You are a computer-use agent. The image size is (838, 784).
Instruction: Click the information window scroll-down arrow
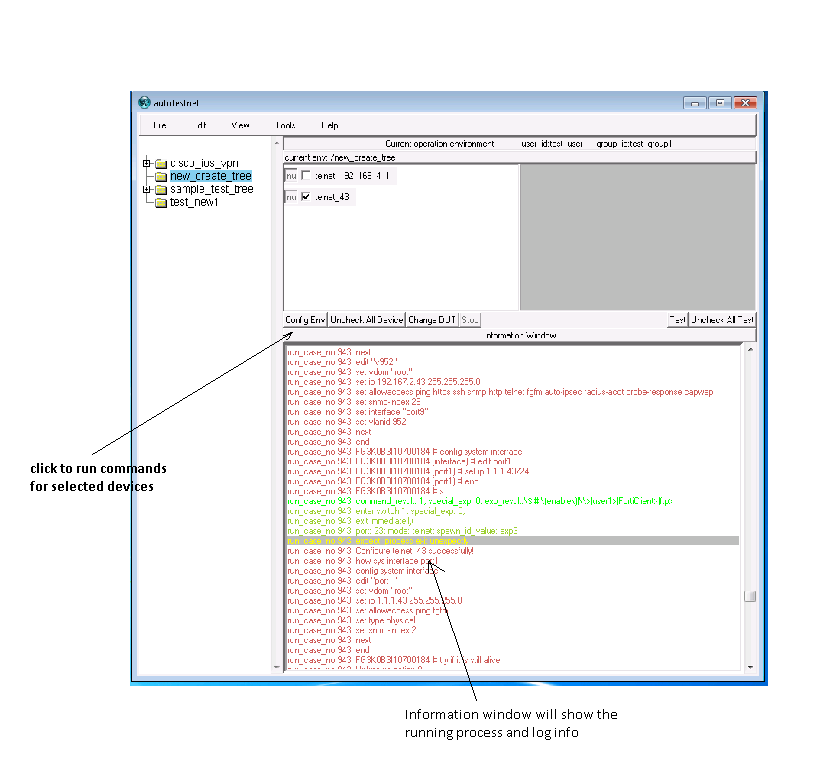point(750,665)
